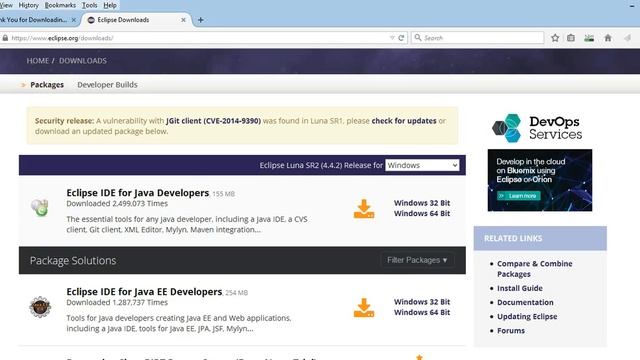Click the RELATED LINKS heading
This screenshot has width=640, height=360.
pos(513,238)
